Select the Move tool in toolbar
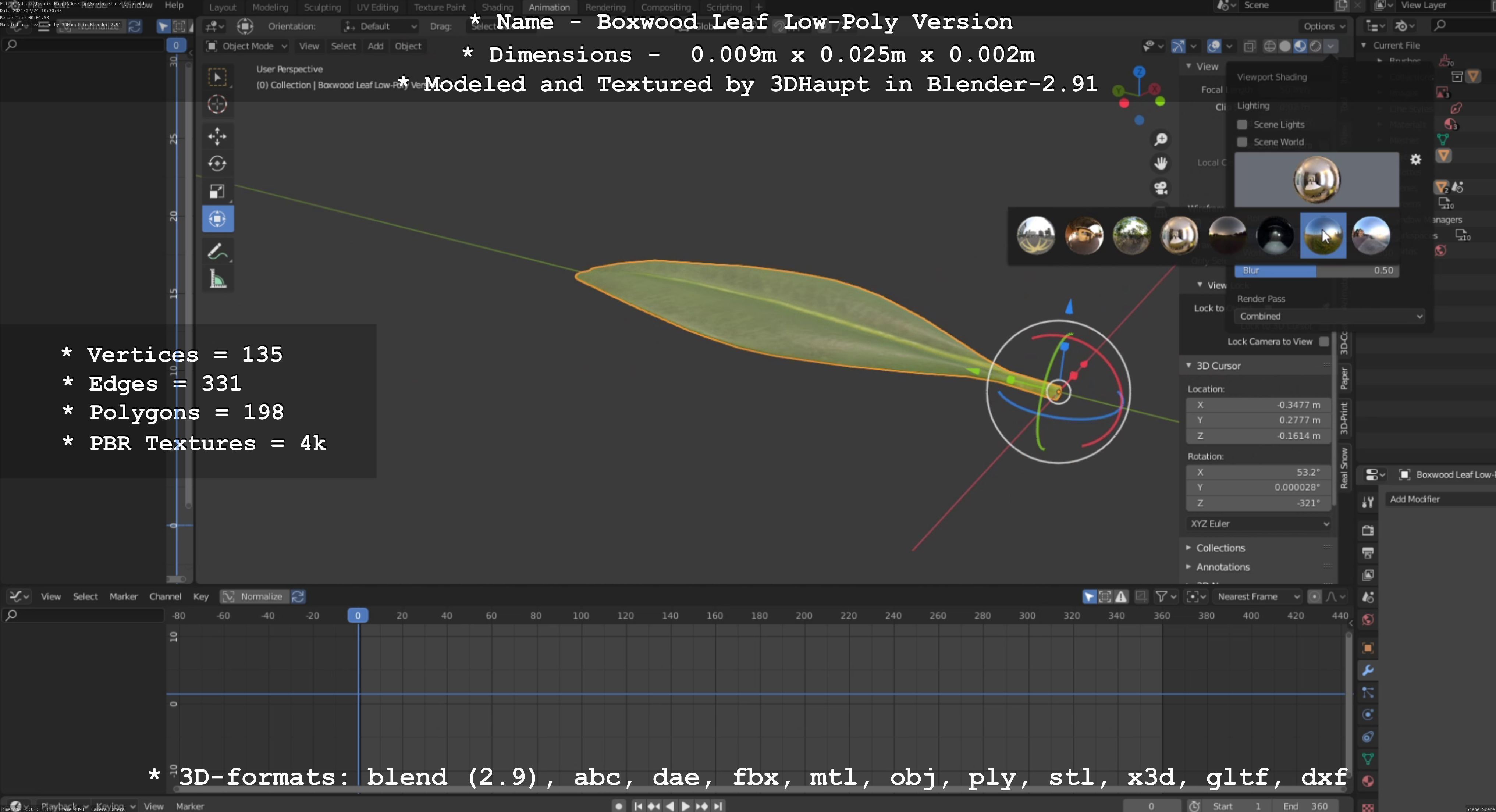 click(x=217, y=136)
